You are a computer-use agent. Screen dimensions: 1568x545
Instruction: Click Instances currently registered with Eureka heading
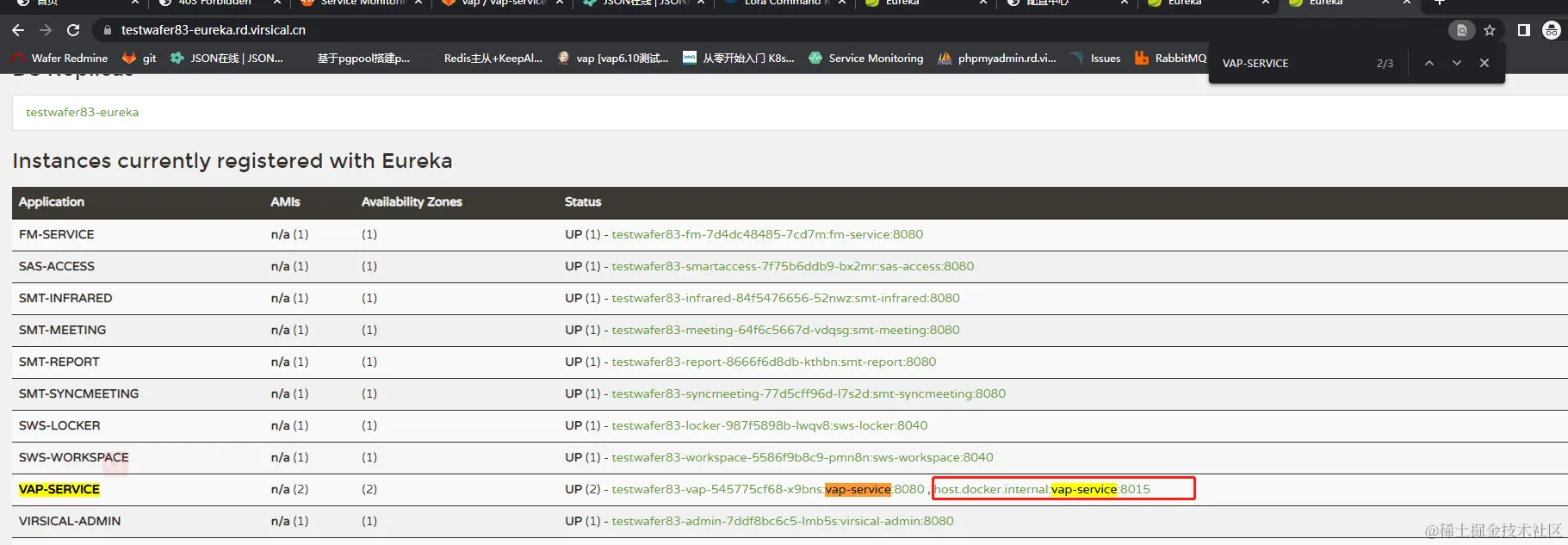(x=232, y=161)
